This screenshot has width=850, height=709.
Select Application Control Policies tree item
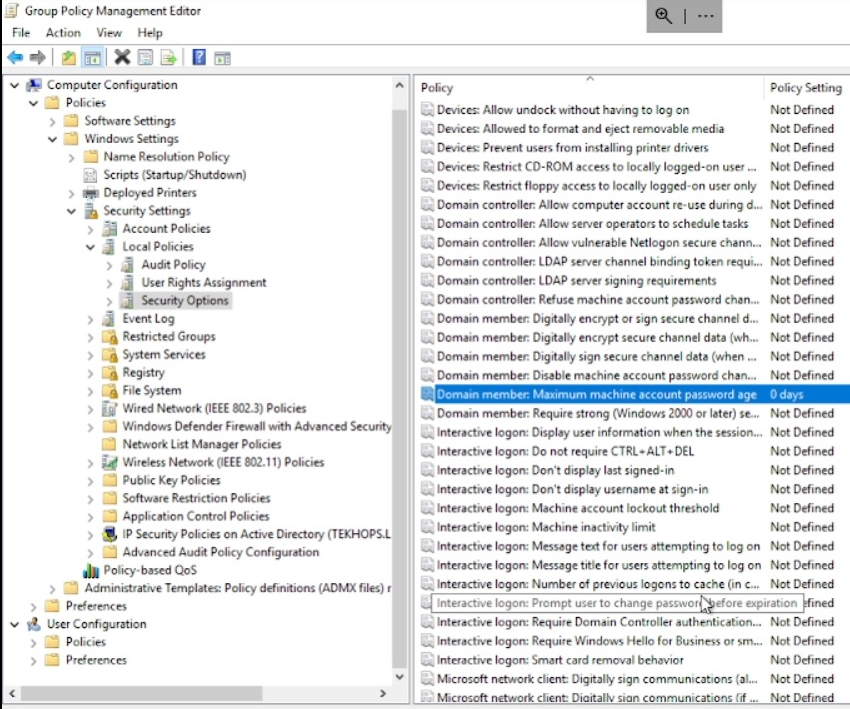coord(196,515)
